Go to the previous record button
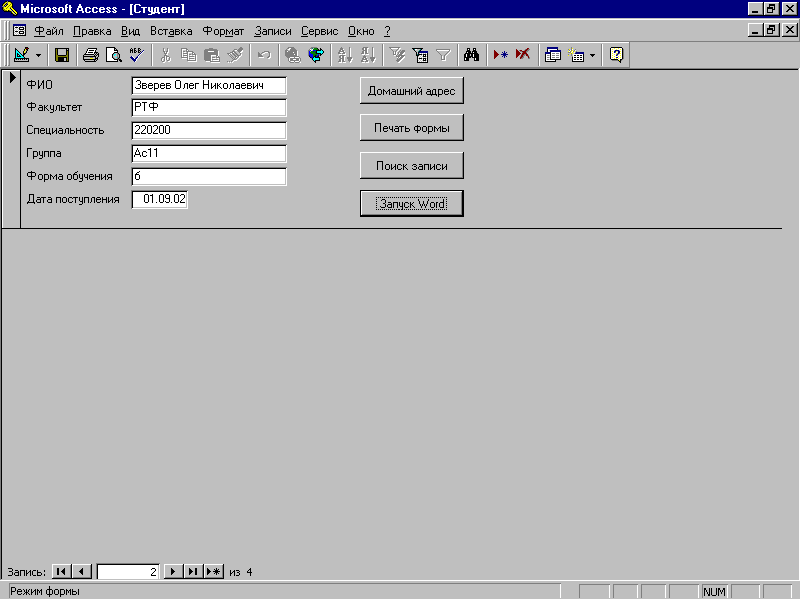This screenshot has width=800, height=600. tap(82, 571)
